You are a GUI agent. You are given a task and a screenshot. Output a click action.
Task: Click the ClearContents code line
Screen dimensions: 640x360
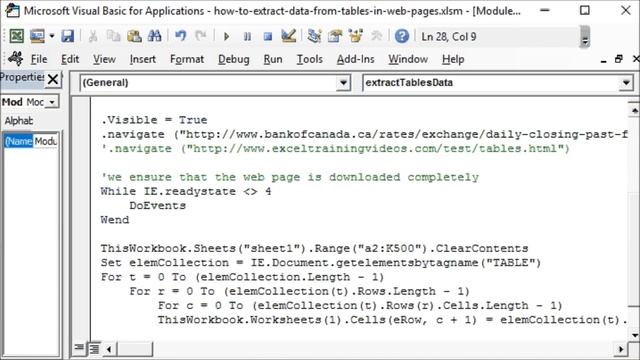(x=314, y=249)
